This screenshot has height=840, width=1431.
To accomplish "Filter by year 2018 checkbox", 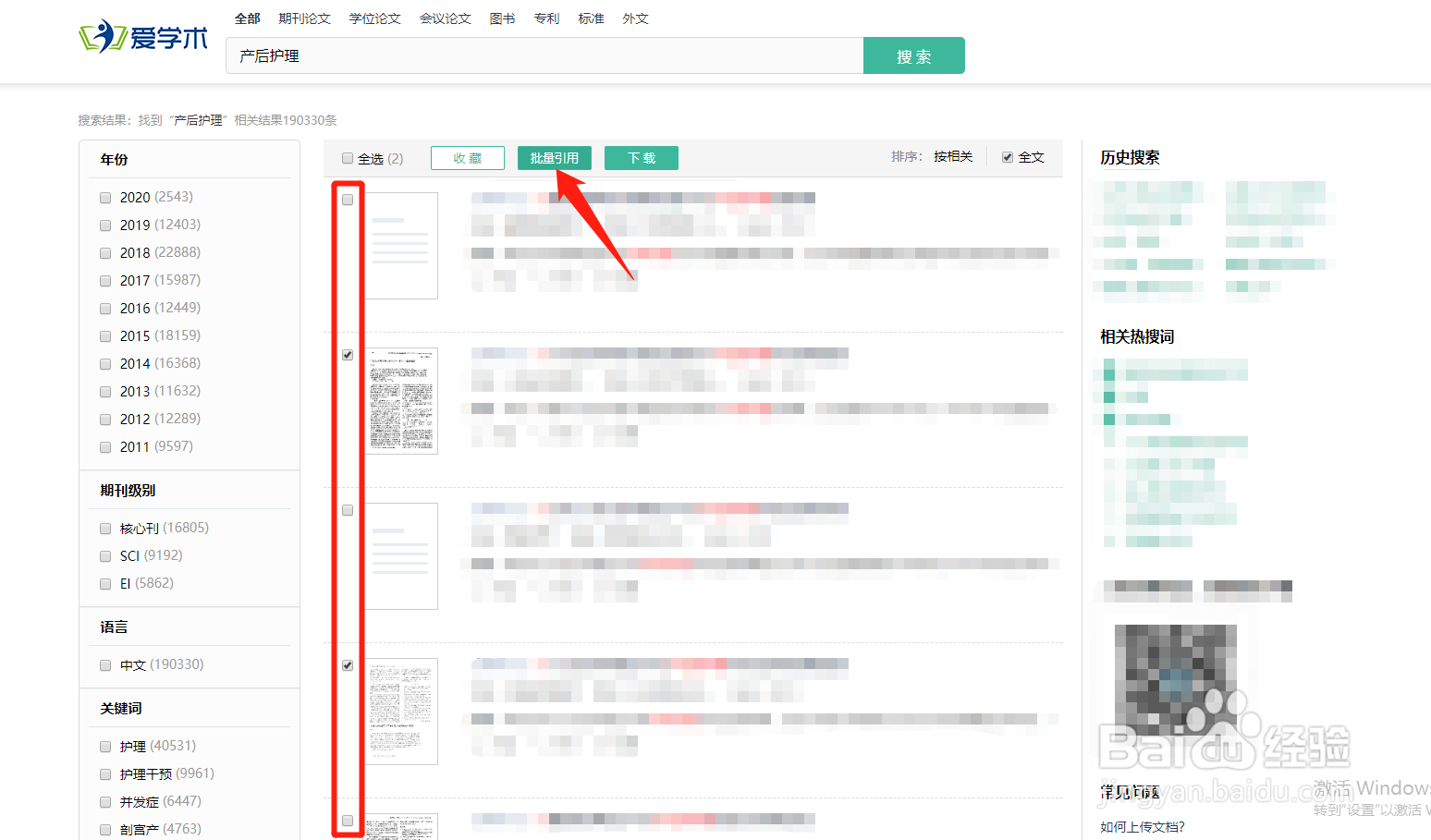I will [105, 253].
